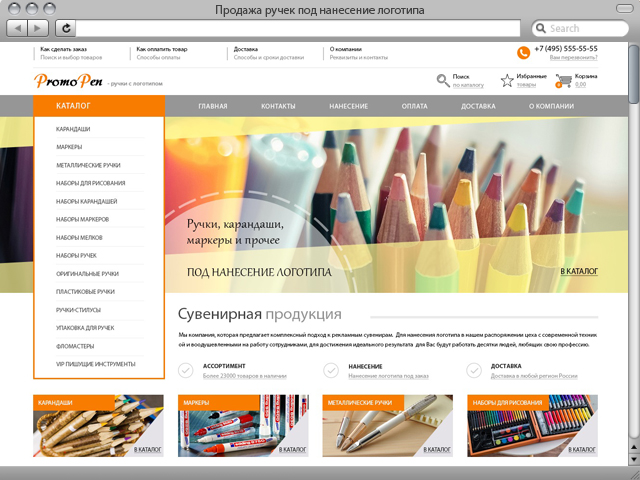Click Доставка в любой регион России link
640x480 pixels.
click(534, 376)
